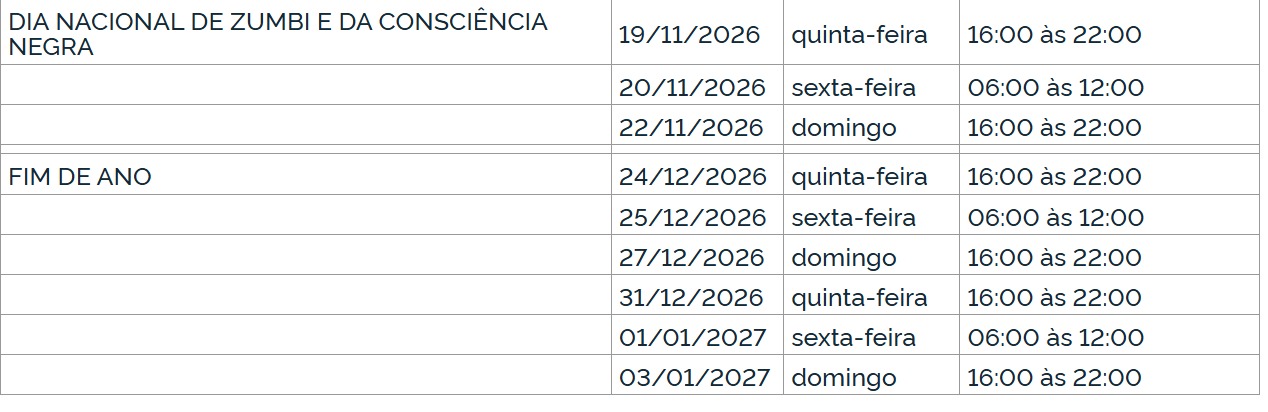This screenshot has width=1268, height=412.
Task: Click the date 25/12/2026
Action: [693, 218]
